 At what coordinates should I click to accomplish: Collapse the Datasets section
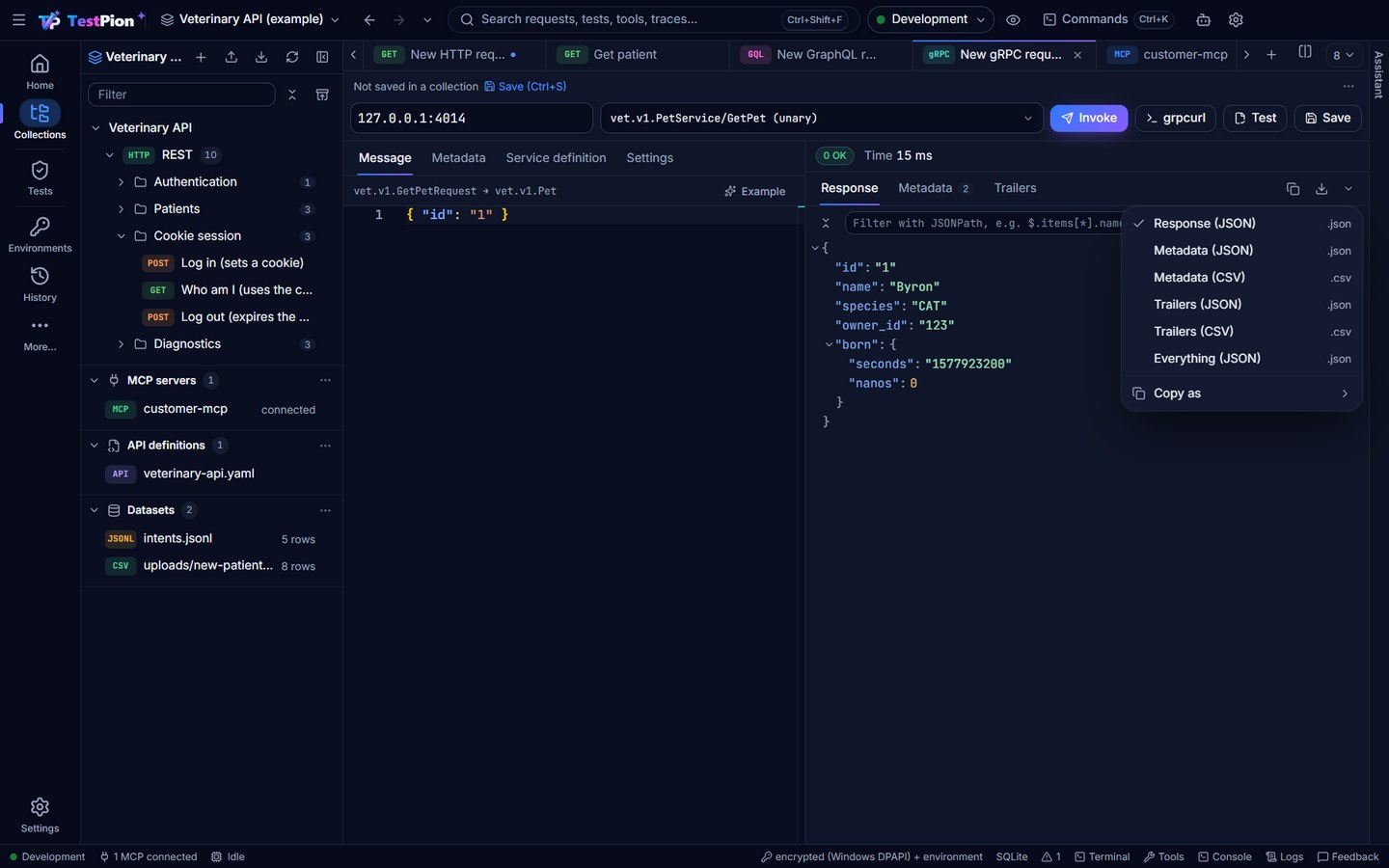[94, 510]
